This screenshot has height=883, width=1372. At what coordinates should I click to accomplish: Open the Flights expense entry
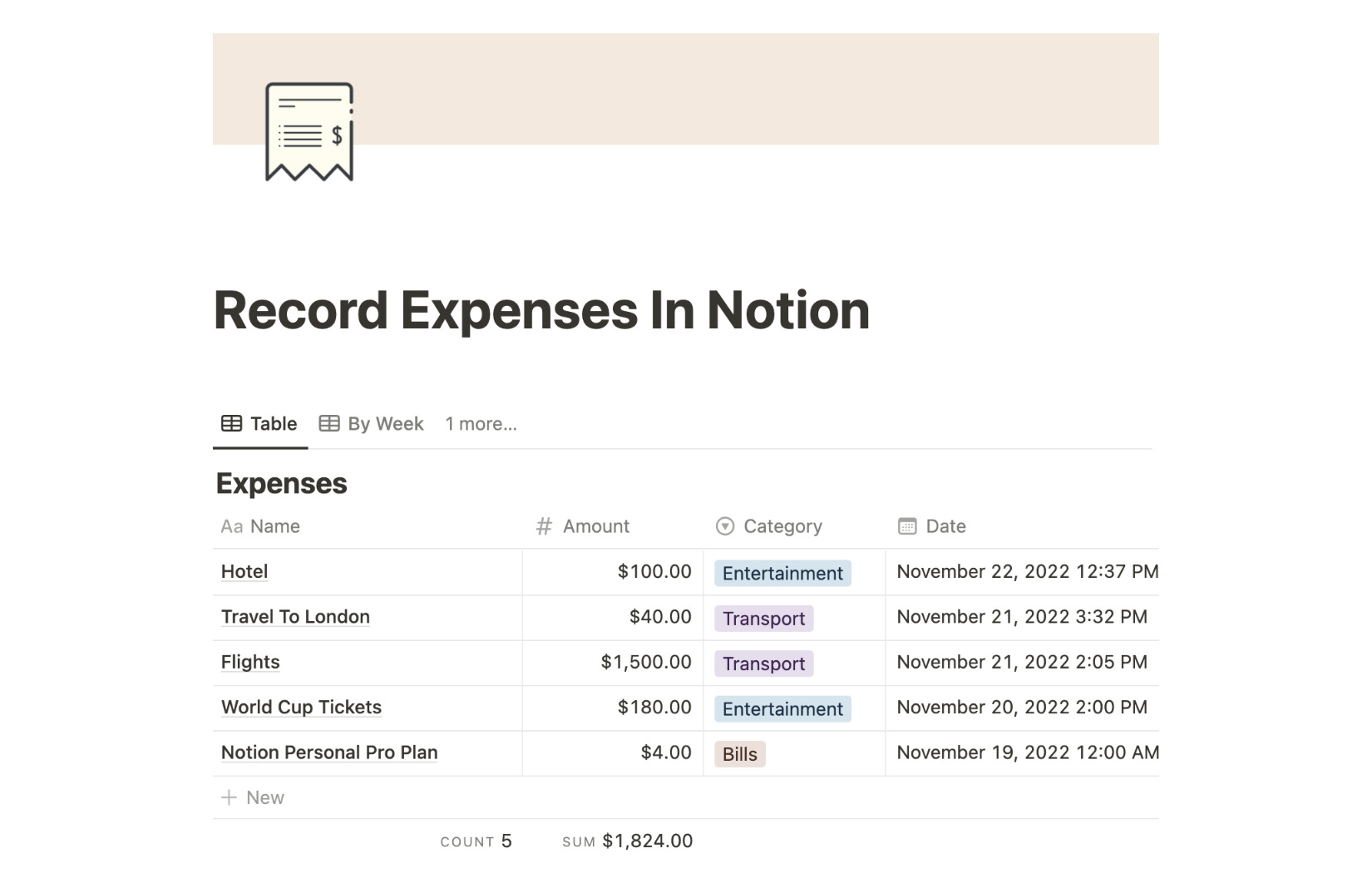[x=250, y=663]
